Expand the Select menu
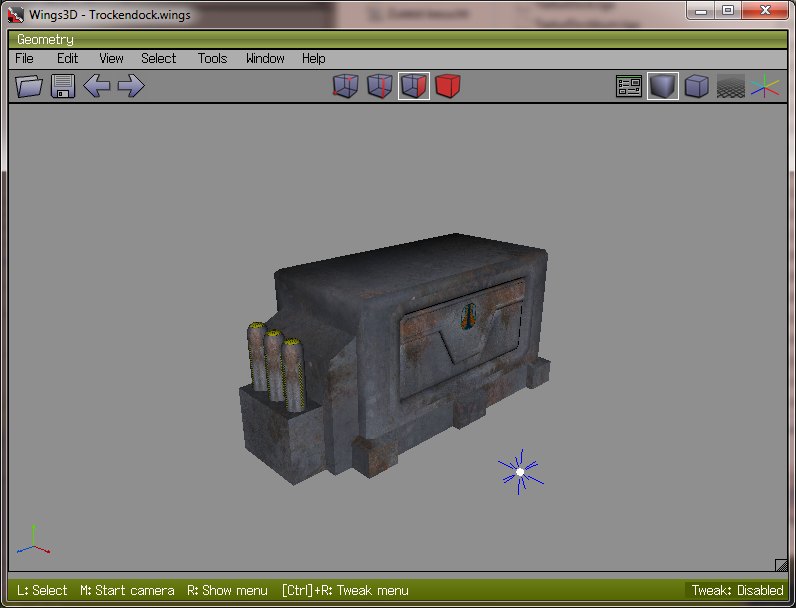796x608 pixels. pos(158,59)
